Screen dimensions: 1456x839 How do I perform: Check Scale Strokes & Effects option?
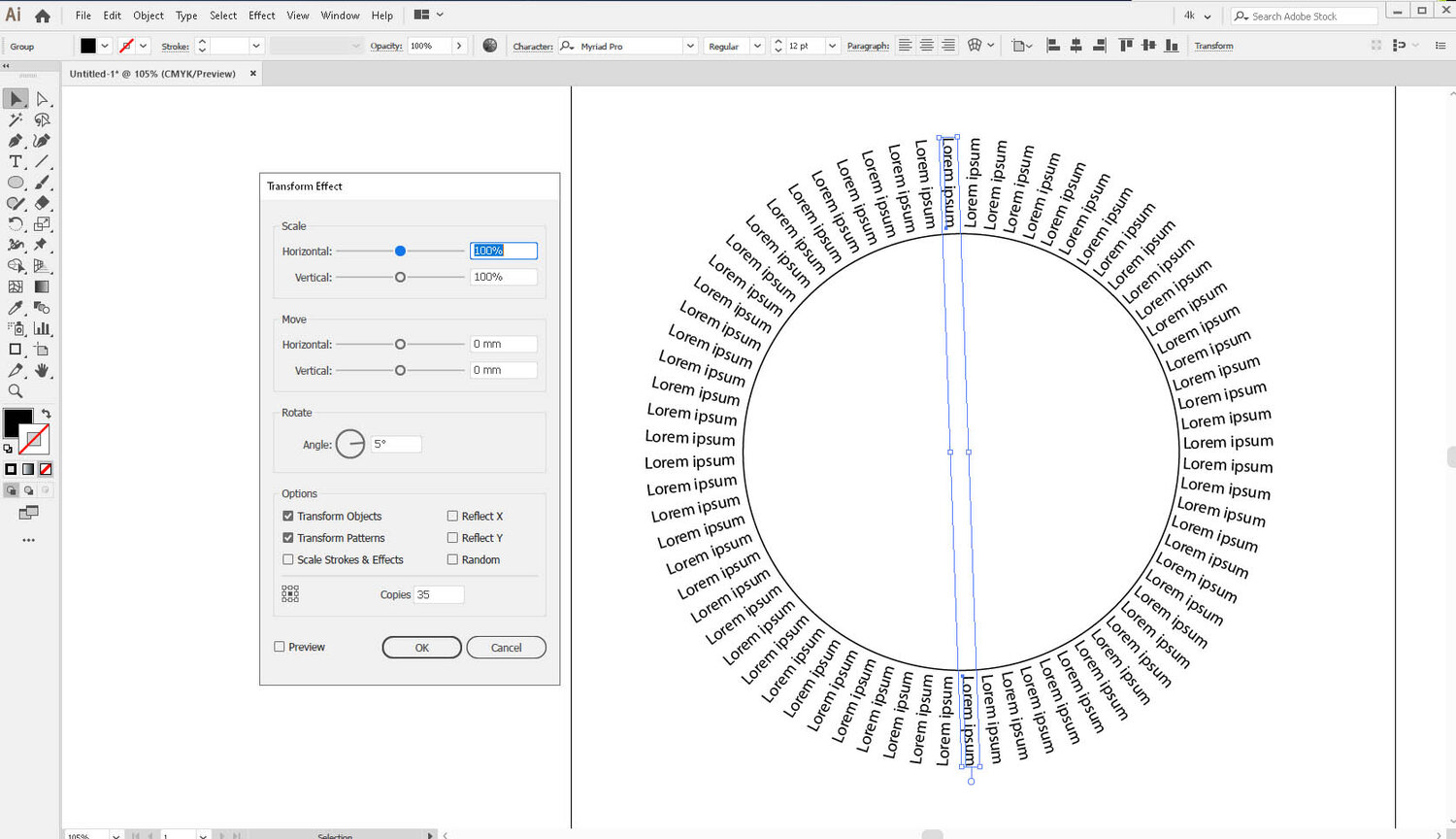coord(288,559)
